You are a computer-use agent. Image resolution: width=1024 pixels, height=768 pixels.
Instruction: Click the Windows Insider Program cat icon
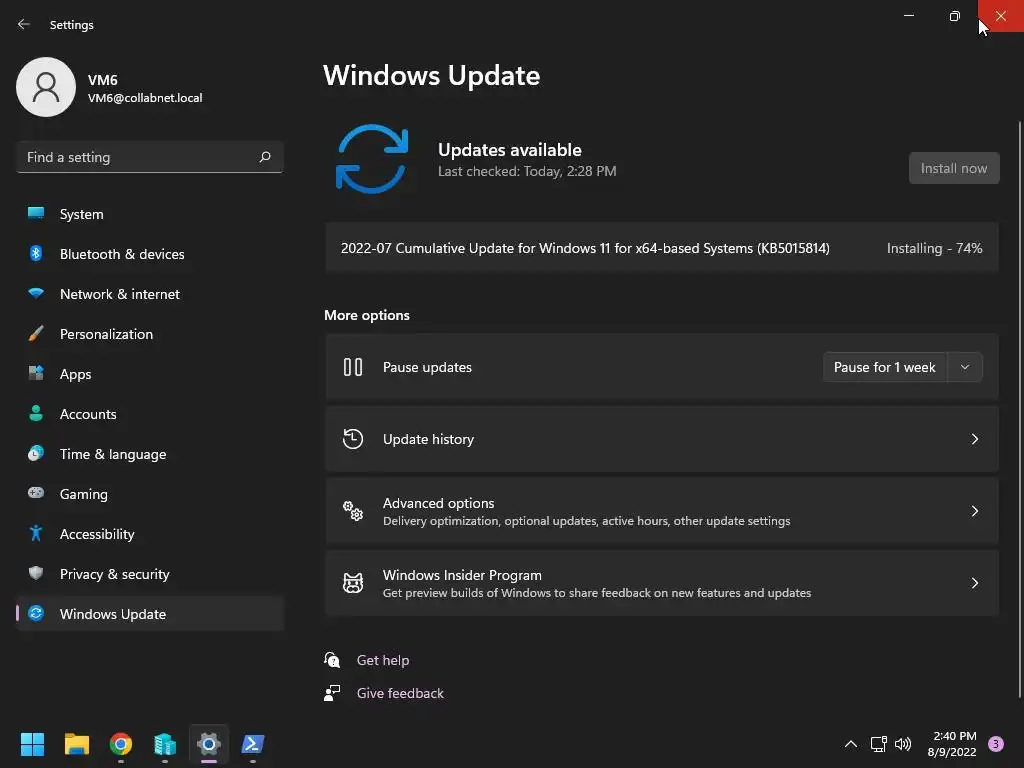click(x=353, y=583)
